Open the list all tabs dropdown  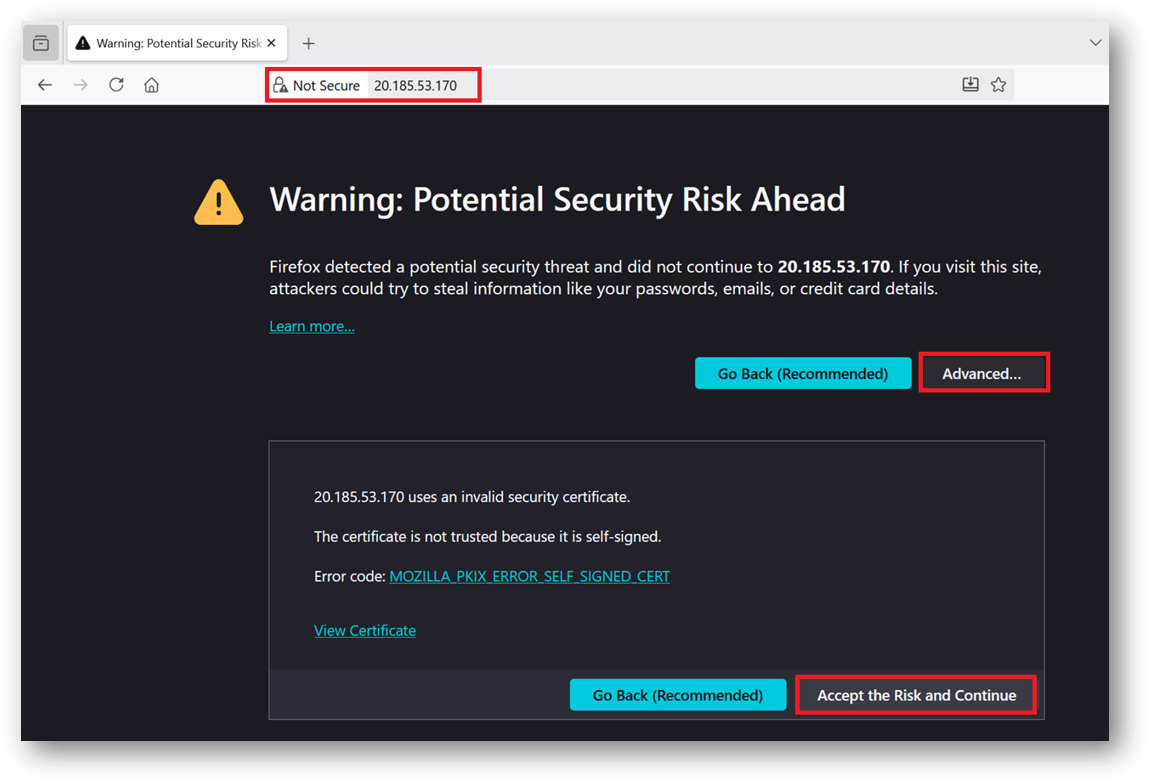tap(1095, 43)
